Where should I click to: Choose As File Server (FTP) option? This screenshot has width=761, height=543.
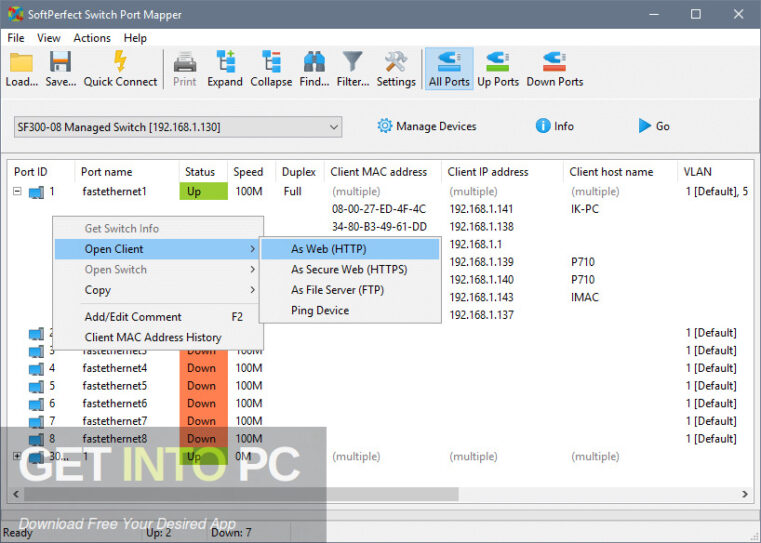pyautogui.click(x=350, y=290)
